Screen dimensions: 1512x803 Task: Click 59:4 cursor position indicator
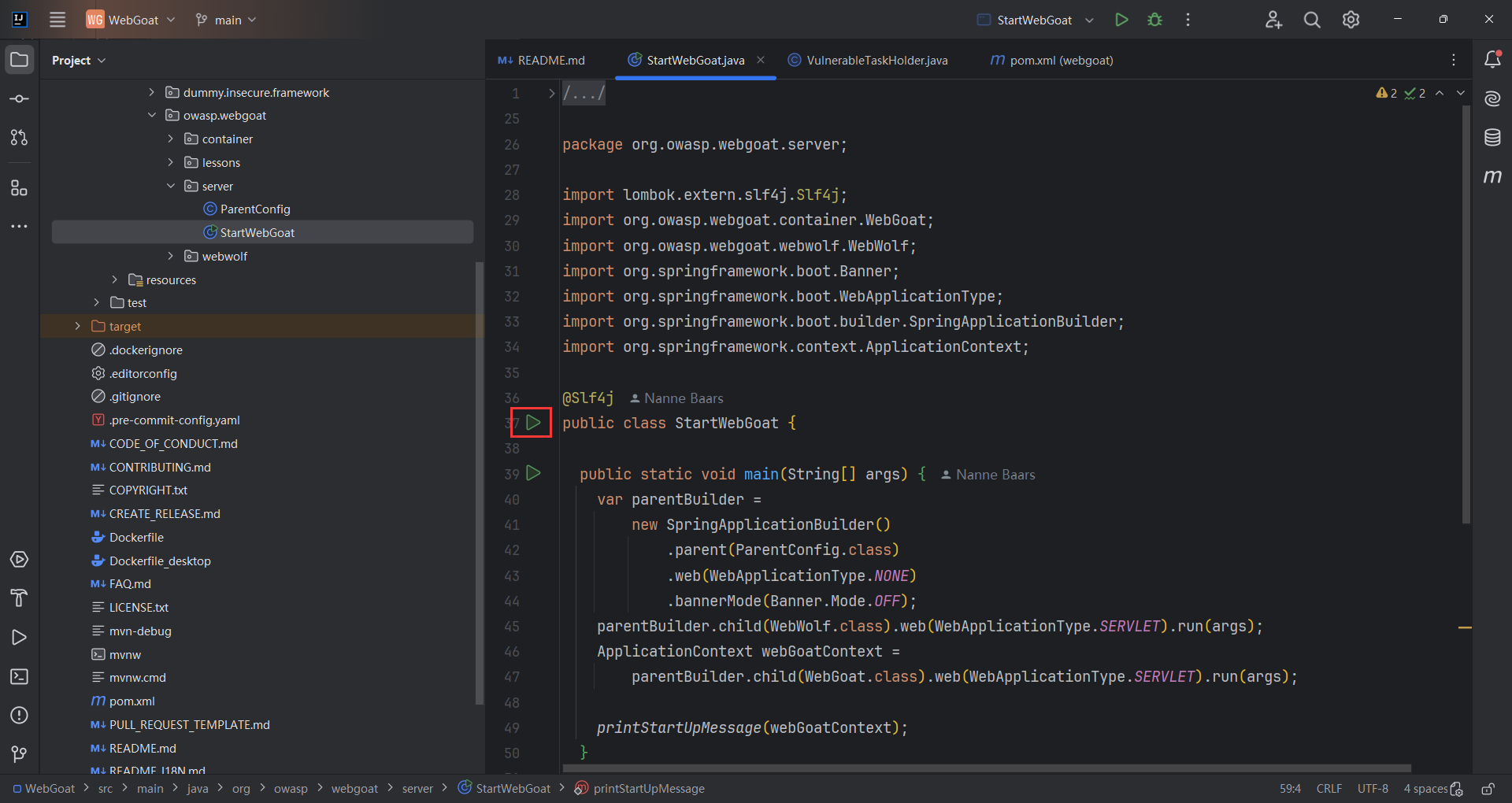1290,789
